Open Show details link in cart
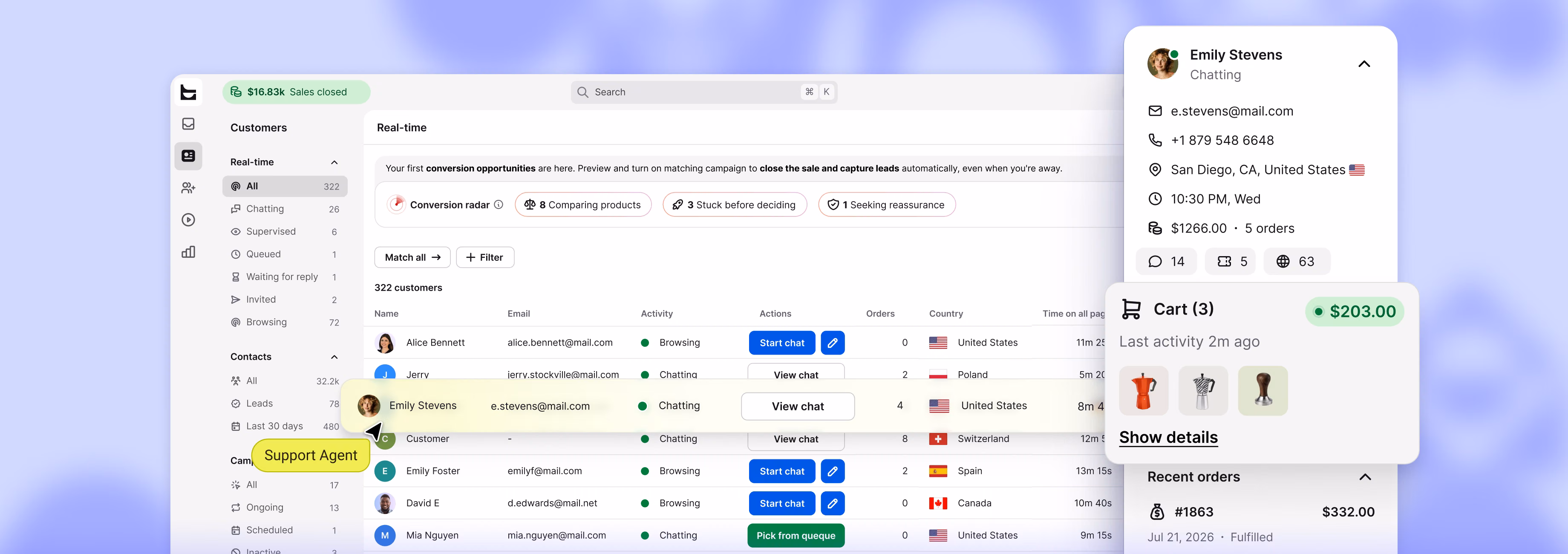This screenshot has width=1568, height=554. tap(1168, 437)
